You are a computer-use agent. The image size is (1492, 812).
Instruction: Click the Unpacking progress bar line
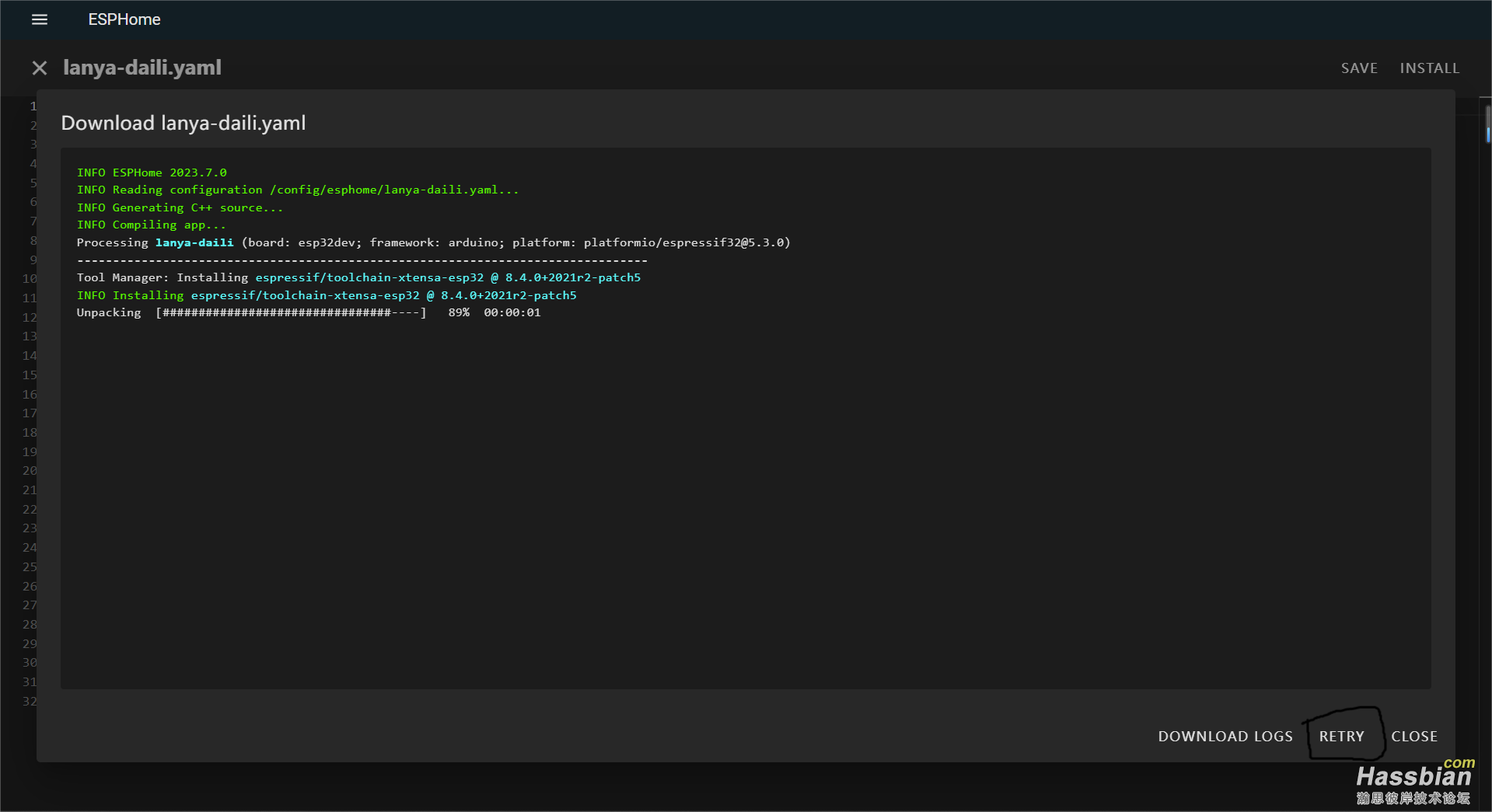pyautogui.click(x=309, y=312)
